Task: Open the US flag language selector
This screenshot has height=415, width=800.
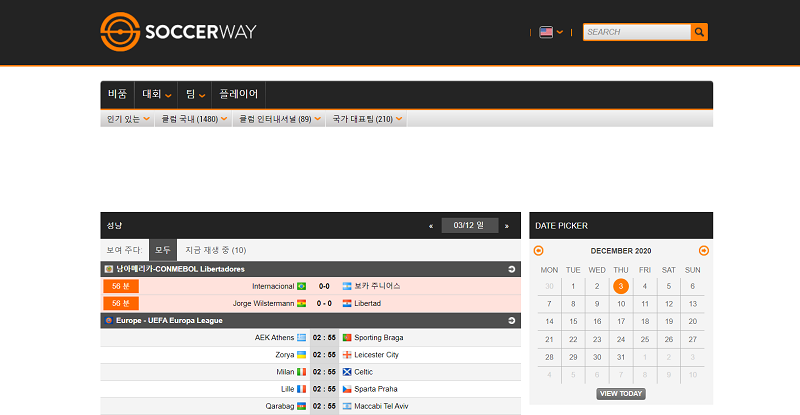Action: coord(551,32)
